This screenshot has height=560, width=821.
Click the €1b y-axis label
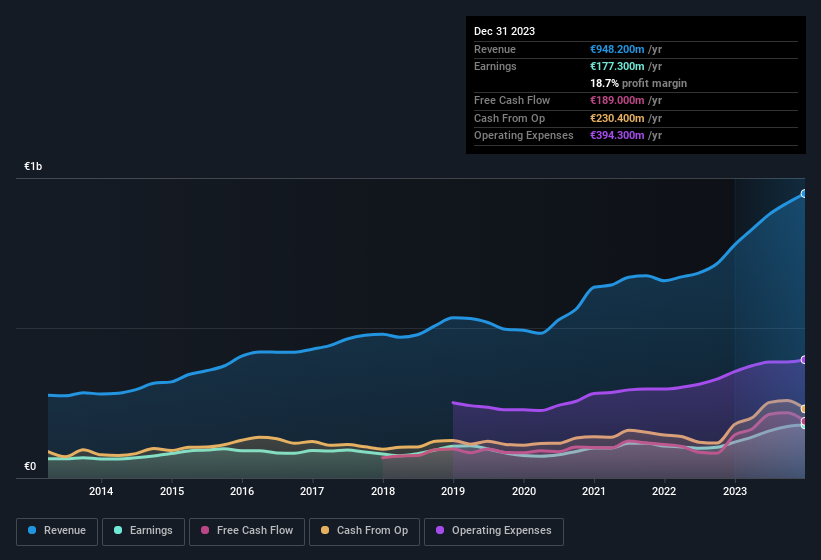tap(35, 166)
